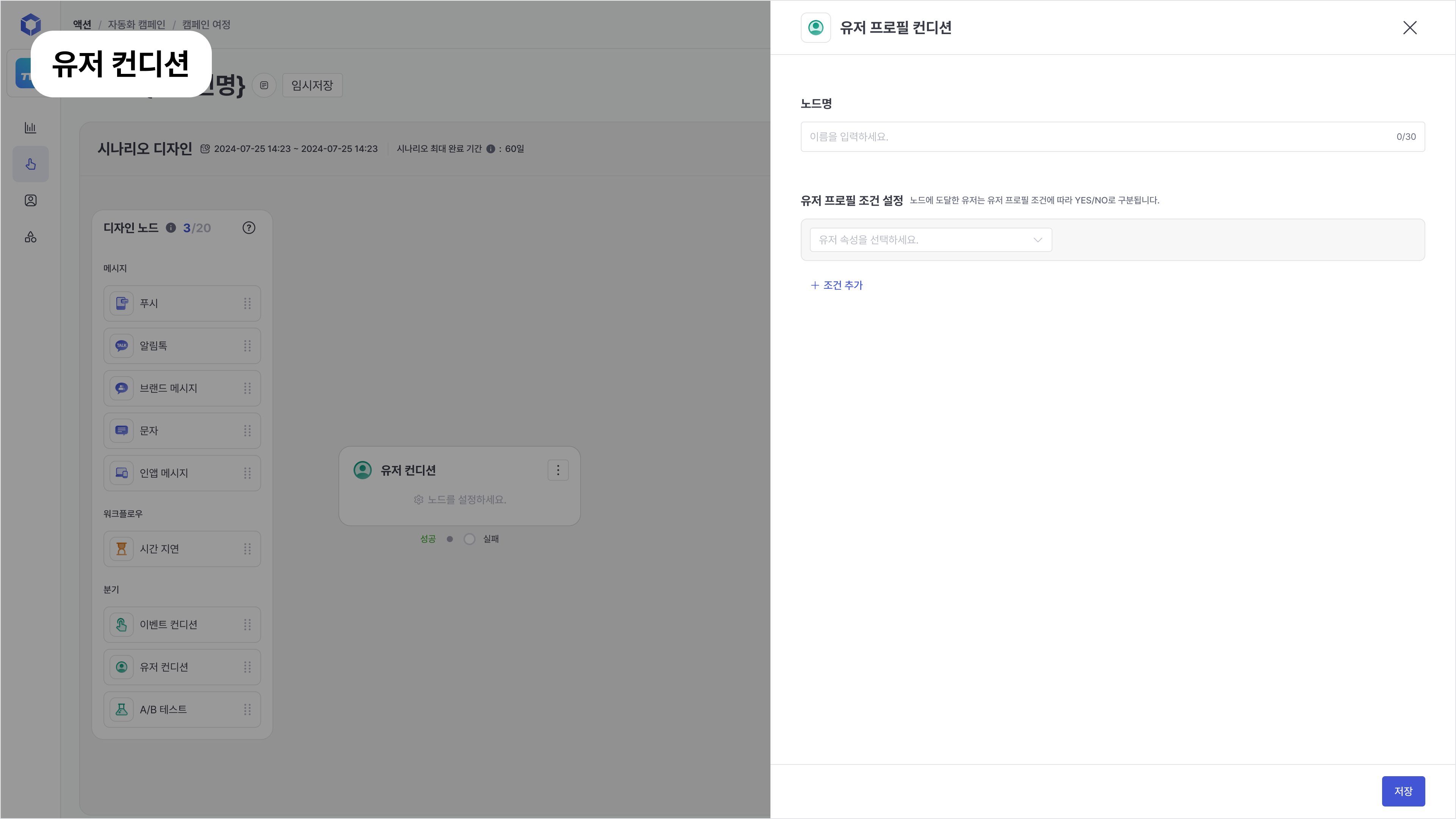Click the 시간 지연 hourglass icon
Viewport: 1456px width, 819px height.
click(x=122, y=549)
